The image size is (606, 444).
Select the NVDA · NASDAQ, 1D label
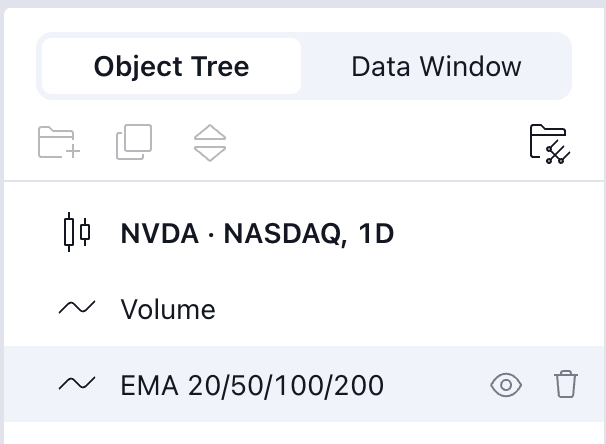[257, 234]
